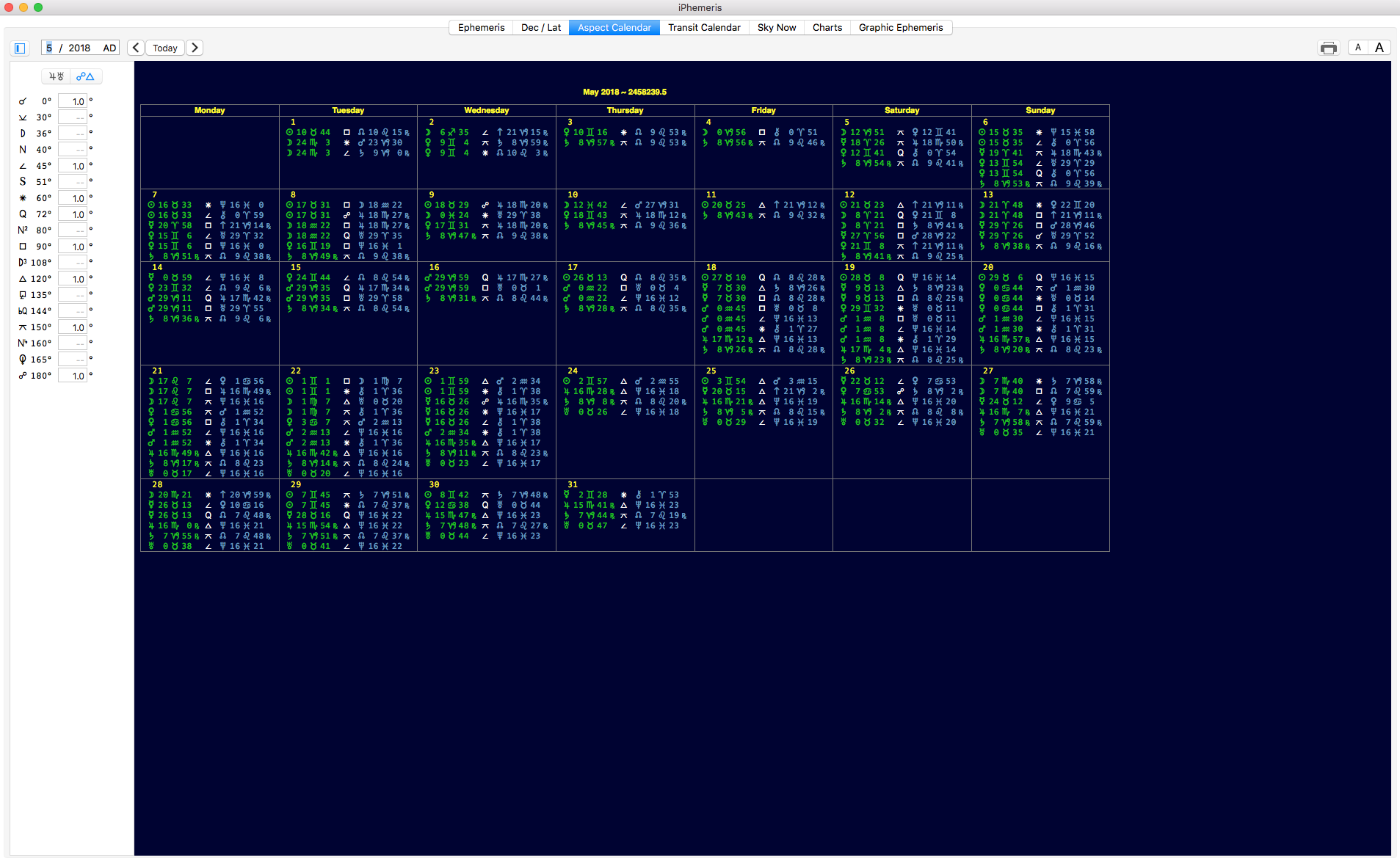1400x863 pixels.
Task: Click the square 90° symbol
Action: pyautogui.click(x=23, y=247)
